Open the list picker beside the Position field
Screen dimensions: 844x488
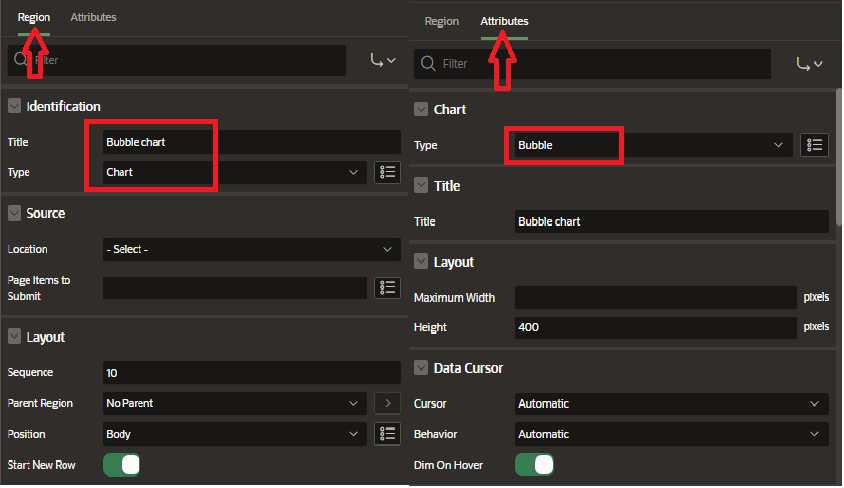pyautogui.click(x=387, y=434)
